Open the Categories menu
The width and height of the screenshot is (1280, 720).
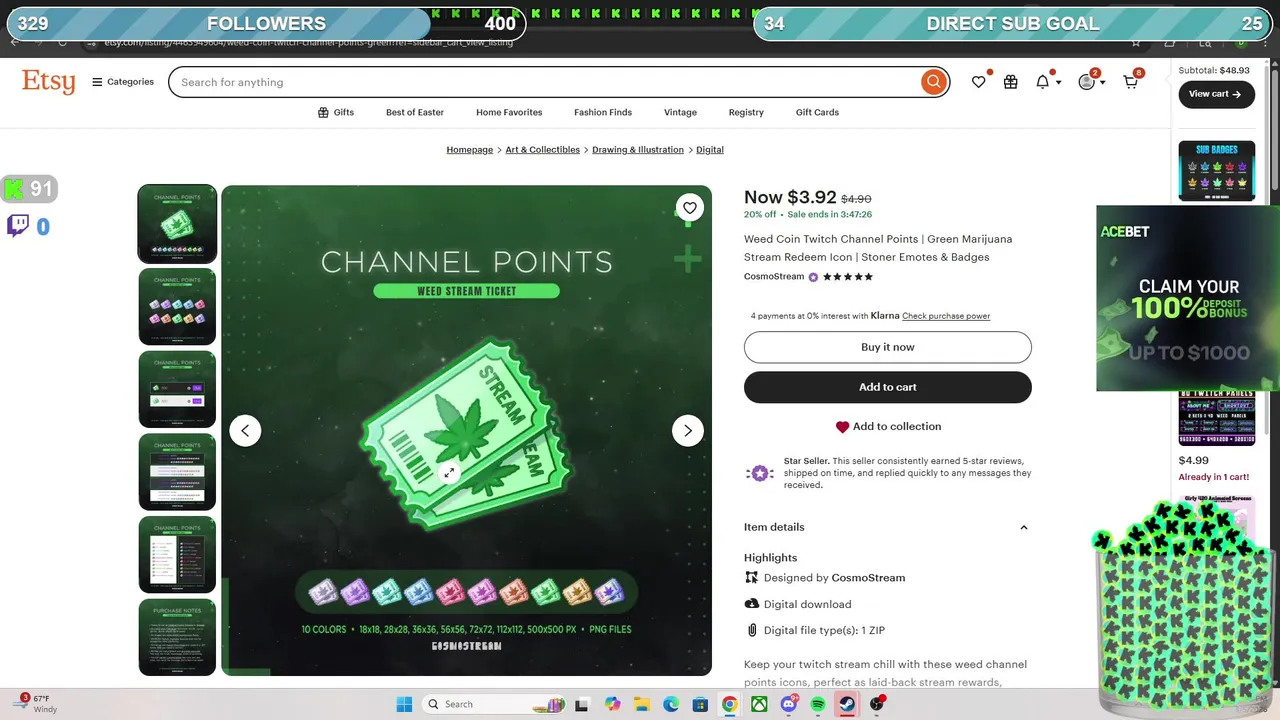123,82
